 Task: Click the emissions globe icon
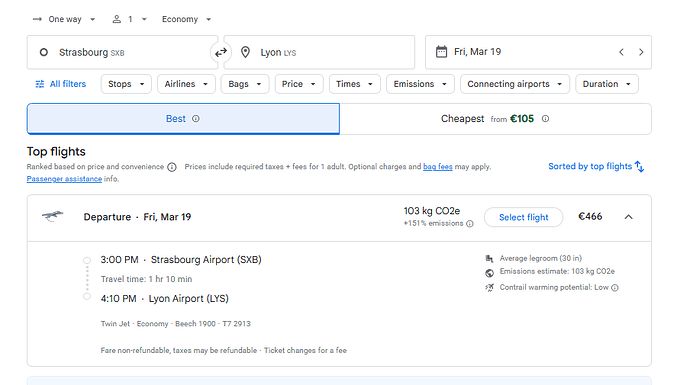coord(489,273)
